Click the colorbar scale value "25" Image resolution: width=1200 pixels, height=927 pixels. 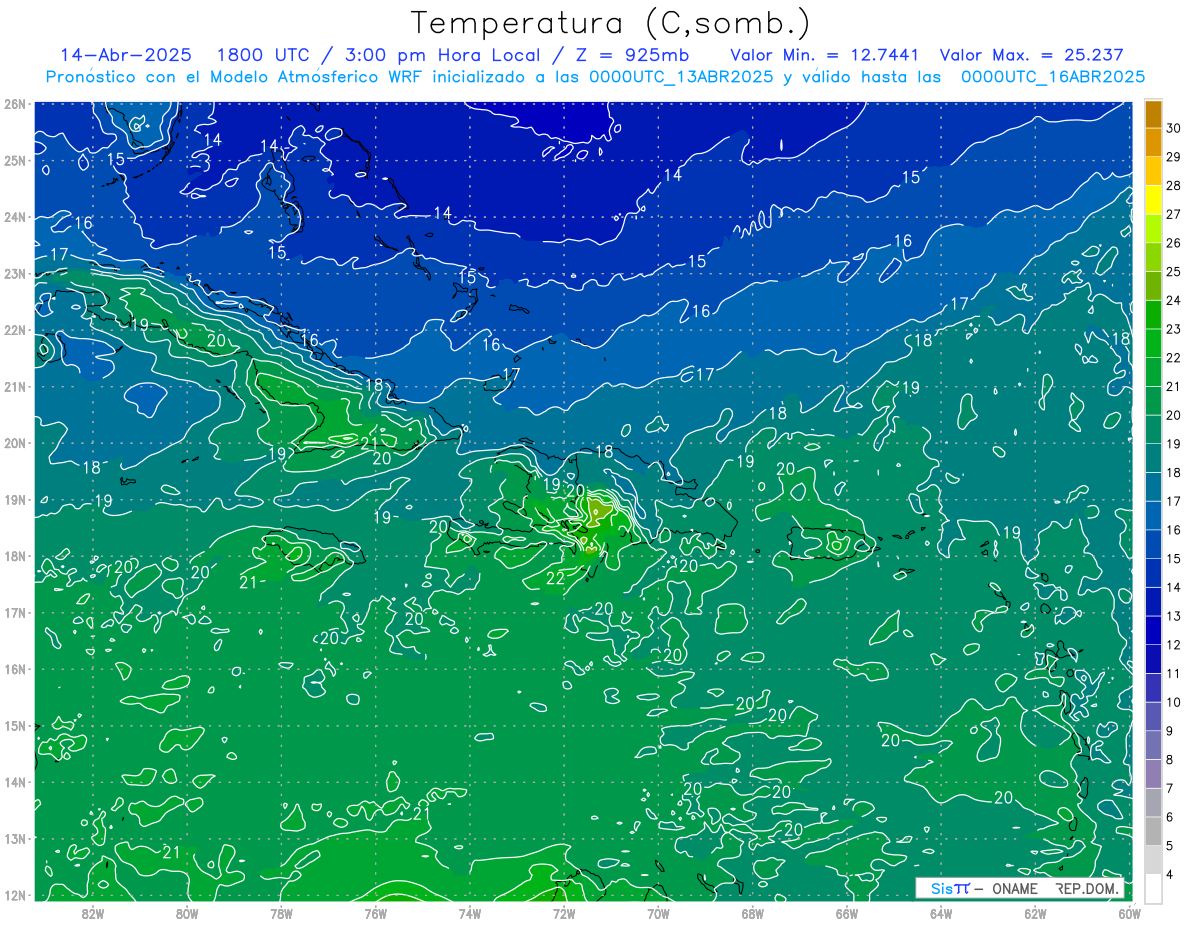[x=1174, y=272]
